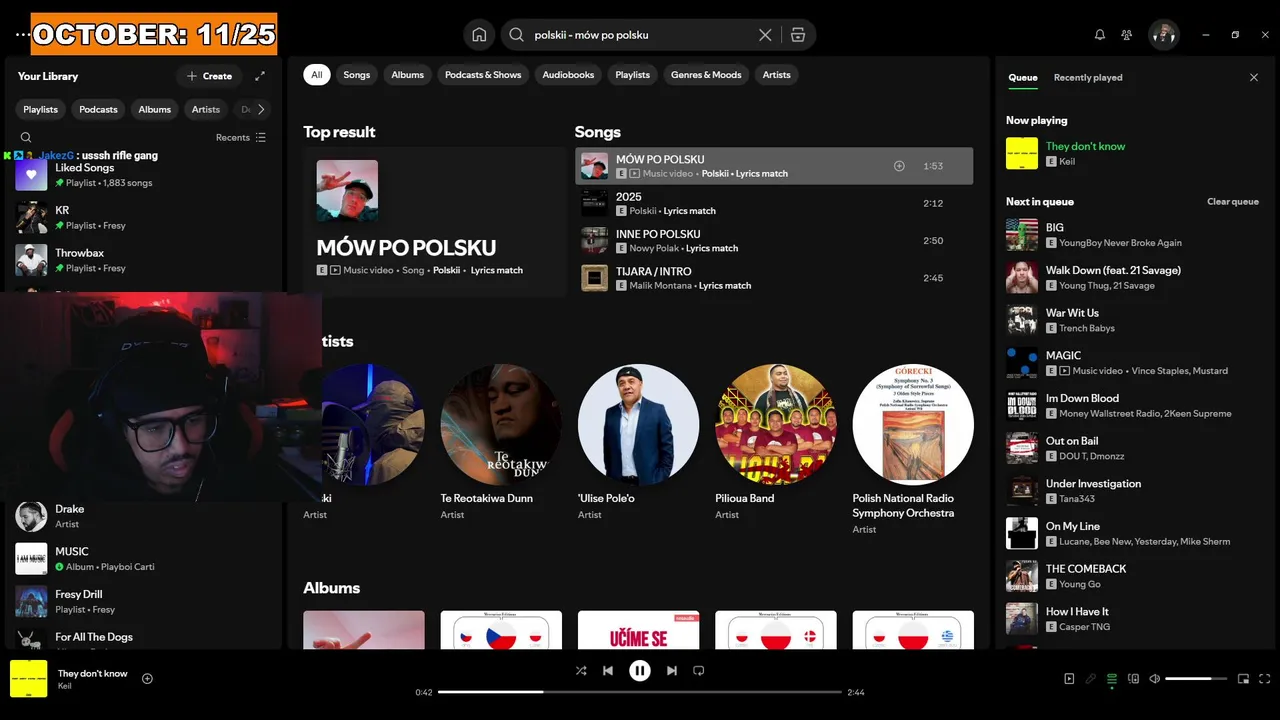Switch to Genres & Moods tab
Image resolution: width=1280 pixels, height=720 pixels.
coord(706,75)
